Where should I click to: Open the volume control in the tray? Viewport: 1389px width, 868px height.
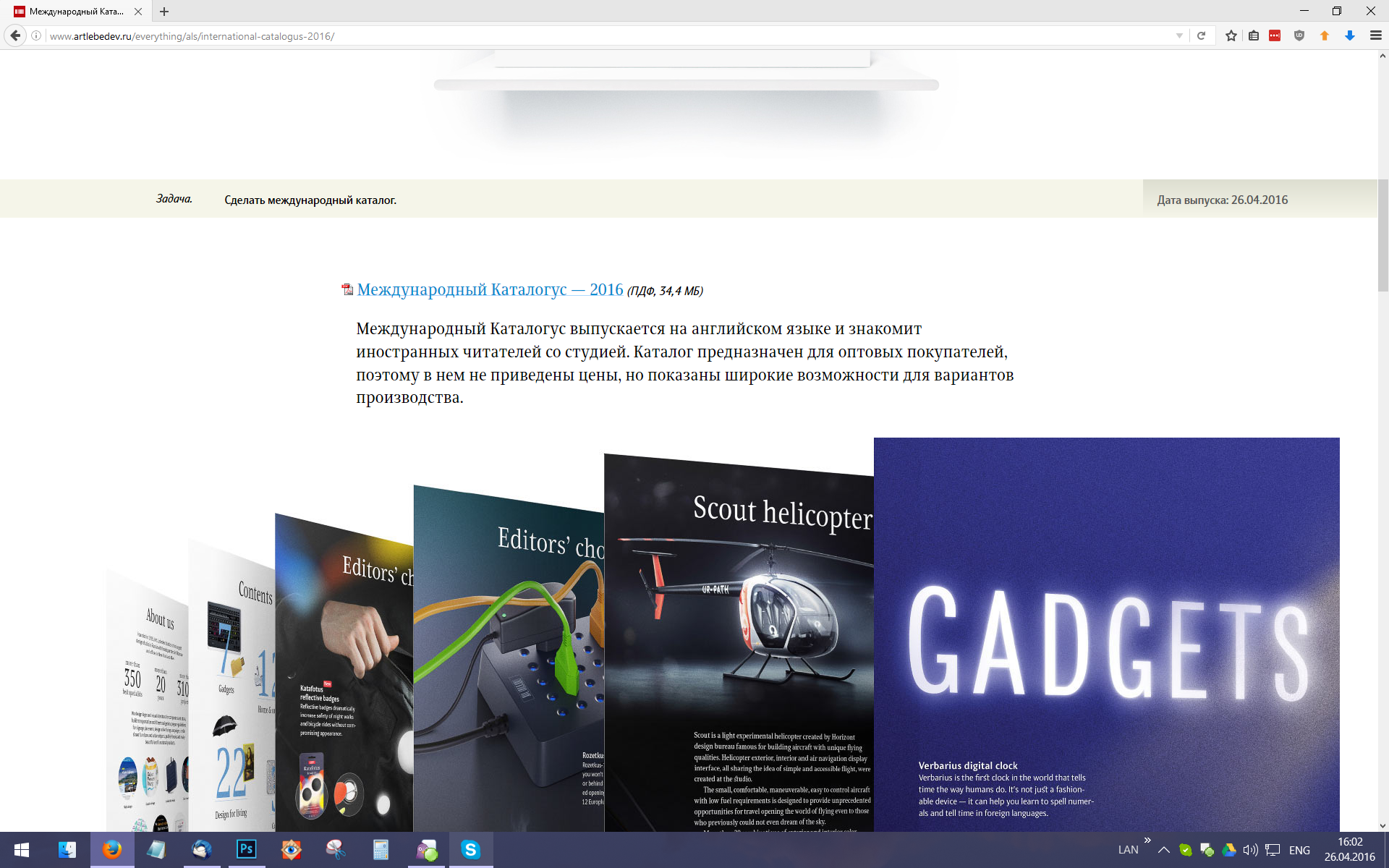coord(1250,850)
